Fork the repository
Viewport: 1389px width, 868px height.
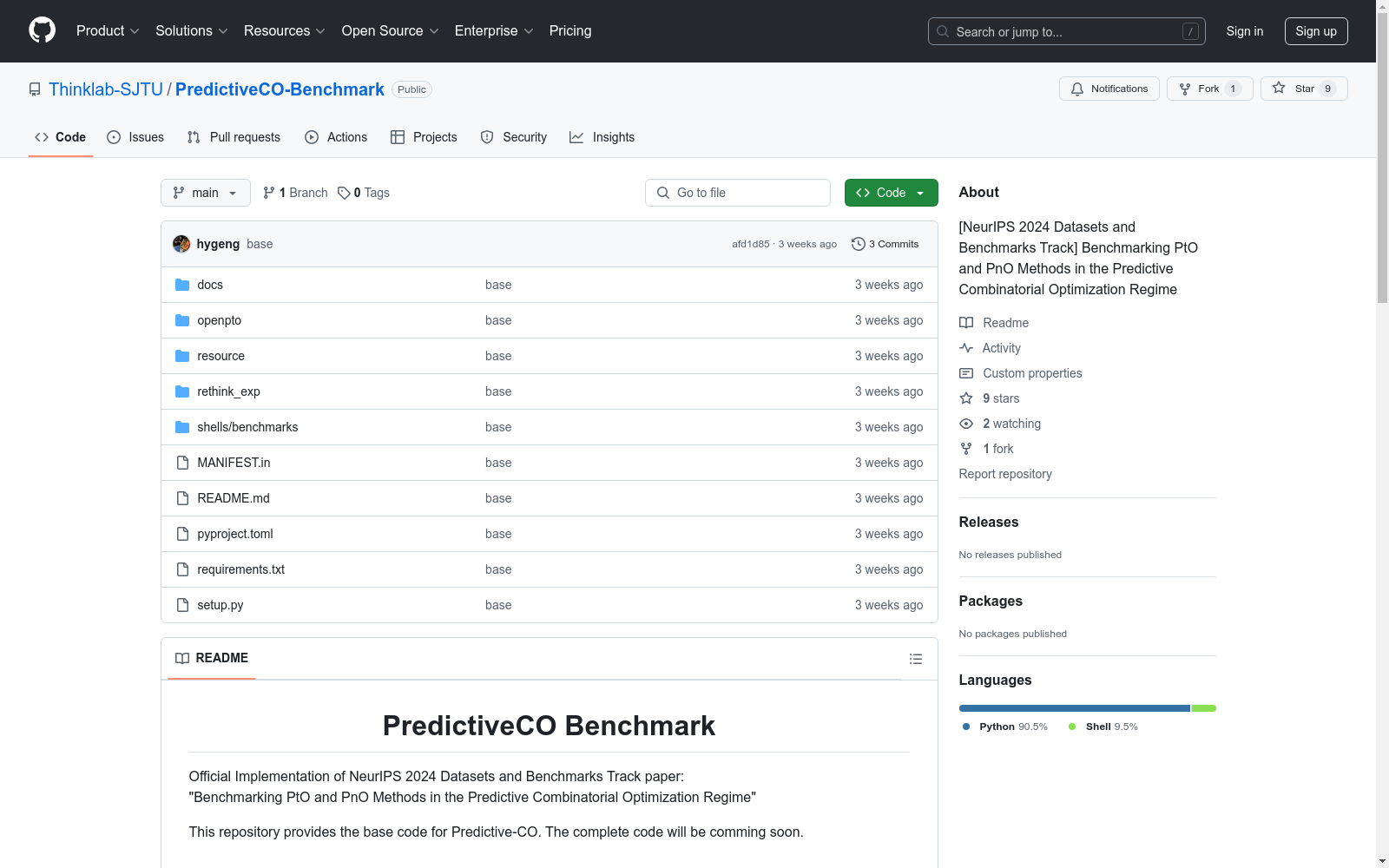pos(1210,89)
